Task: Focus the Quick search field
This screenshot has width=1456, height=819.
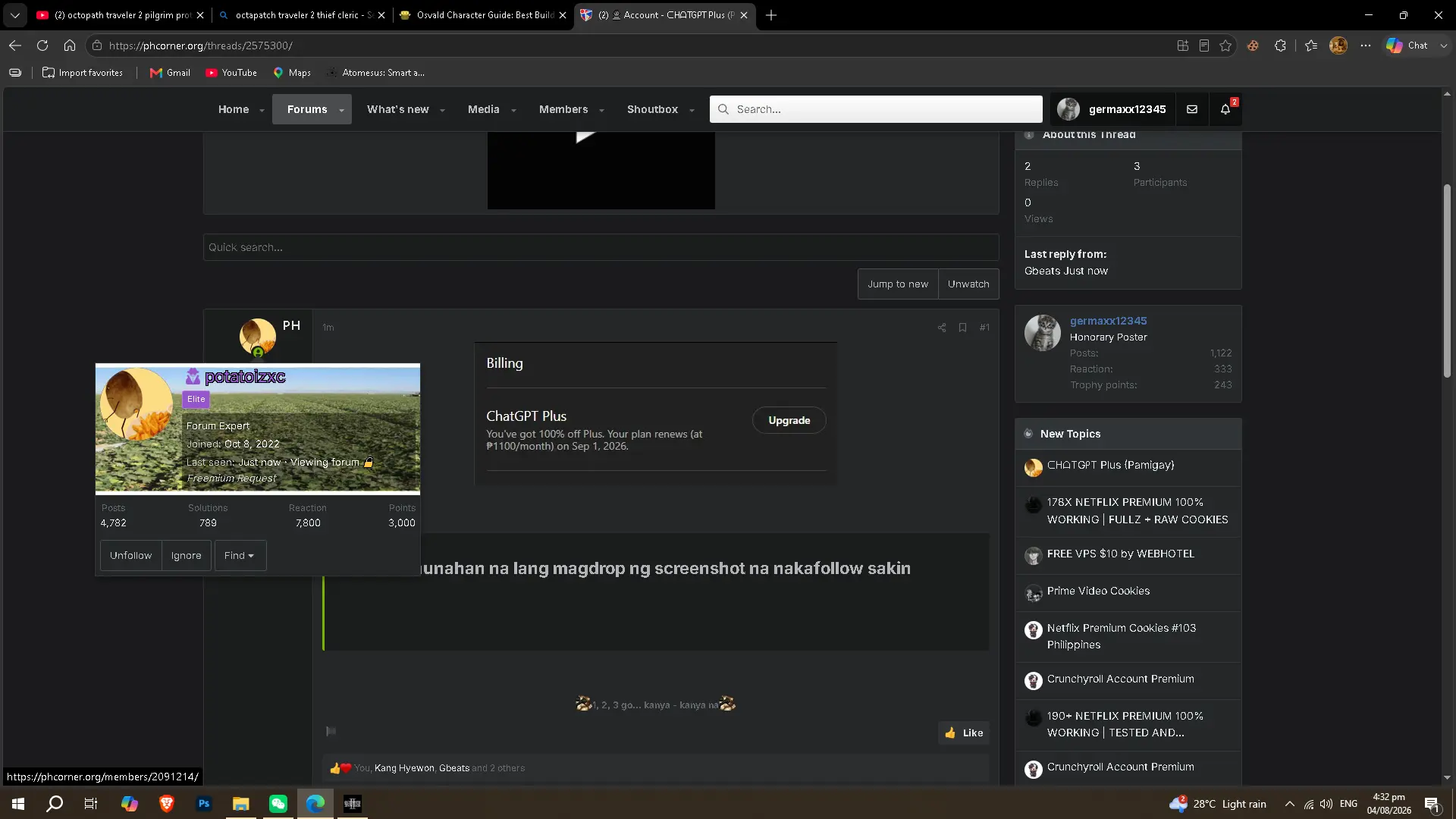Action: (x=601, y=247)
